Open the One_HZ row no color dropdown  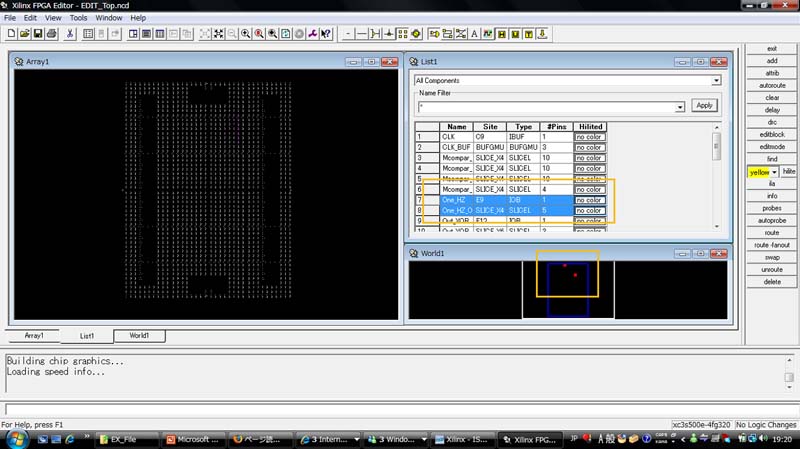pyautogui.click(x=589, y=200)
